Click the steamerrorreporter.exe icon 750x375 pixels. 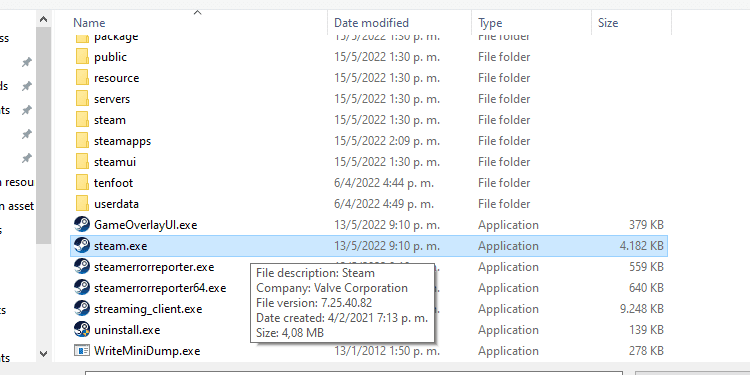point(82,267)
